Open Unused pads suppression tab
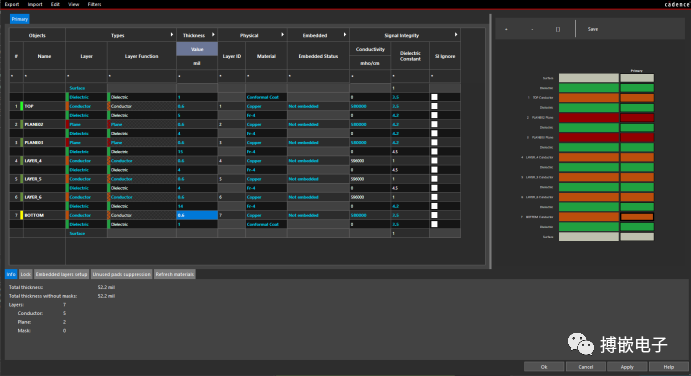Viewport: 691px width, 376px height. [122, 274]
